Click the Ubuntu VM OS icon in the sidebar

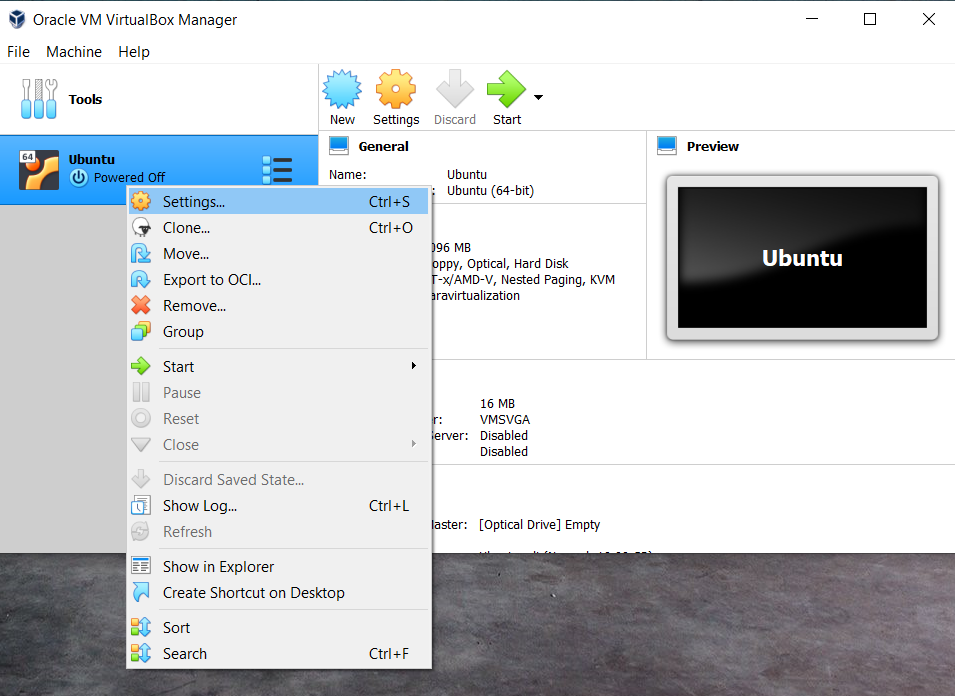(x=39, y=170)
